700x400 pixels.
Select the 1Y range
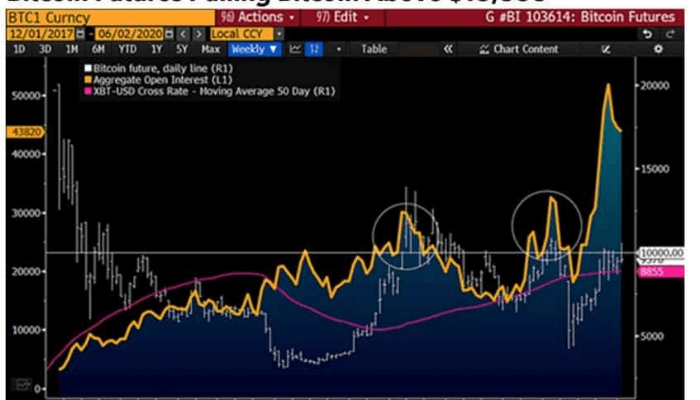coord(156,49)
